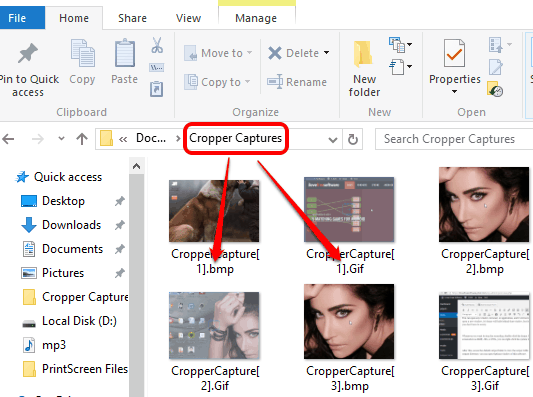Screen dimensions: 533x397
Task: Switch to the View ribbon tab
Action: pos(188,18)
